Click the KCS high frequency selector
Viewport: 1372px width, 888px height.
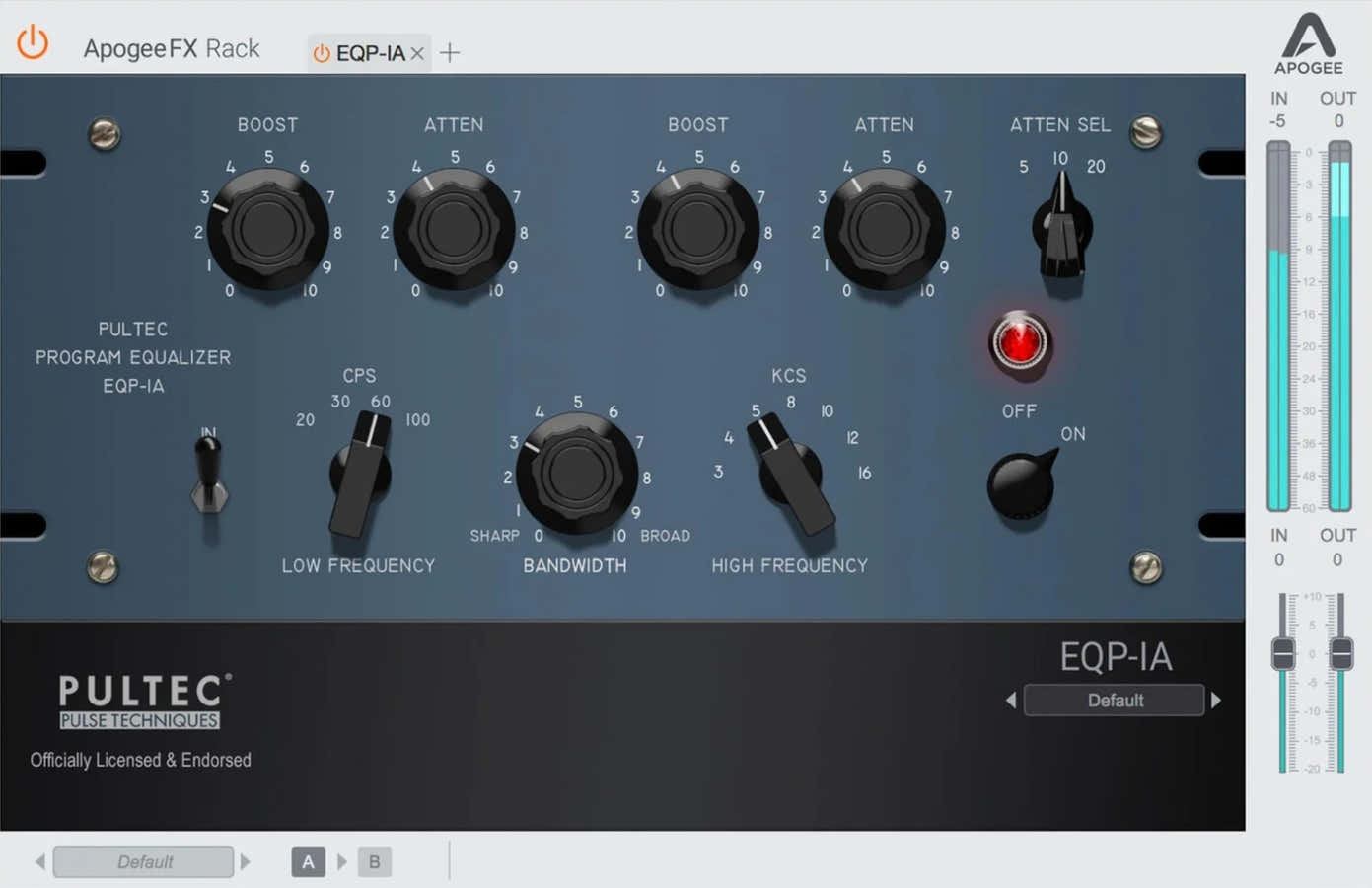(x=791, y=476)
